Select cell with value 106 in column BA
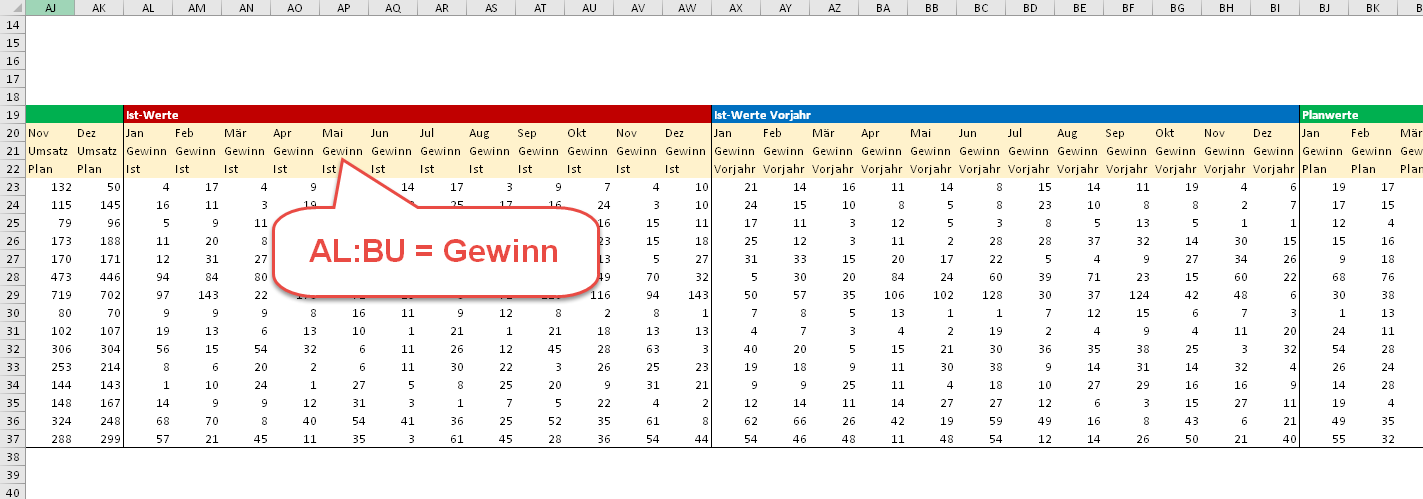The width and height of the screenshot is (1423, 499). pos(882,295)
